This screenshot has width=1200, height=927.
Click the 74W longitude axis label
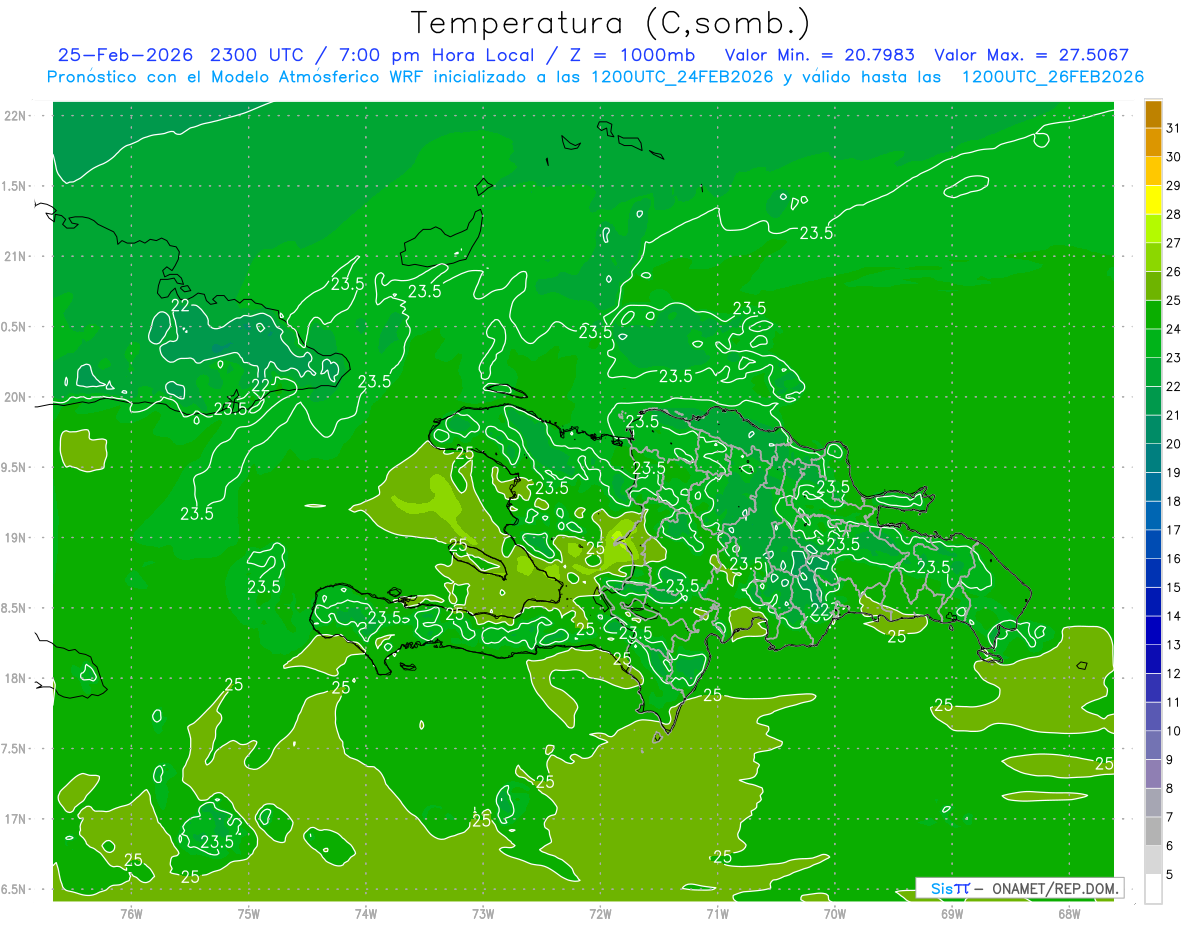(366, 913)
